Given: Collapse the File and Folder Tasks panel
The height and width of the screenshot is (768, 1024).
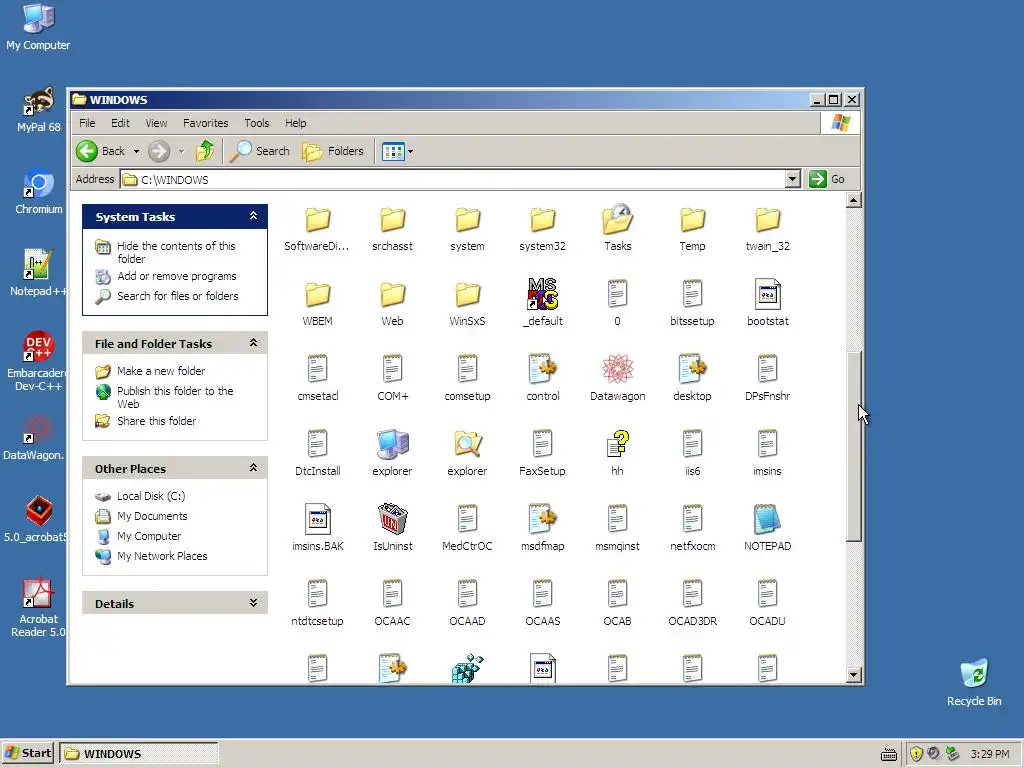Looking at the screenshot, I should click(x=253, y=343).
